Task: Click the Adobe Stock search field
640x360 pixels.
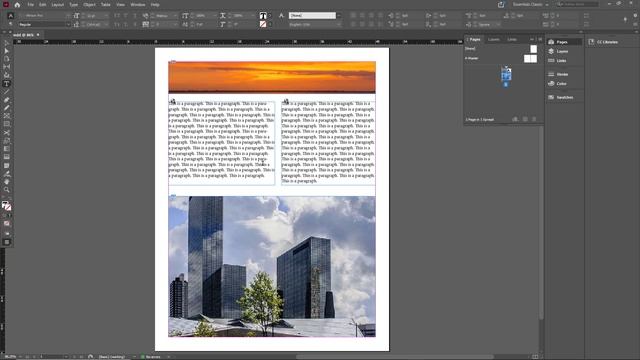Action: (x=577, y=4)
